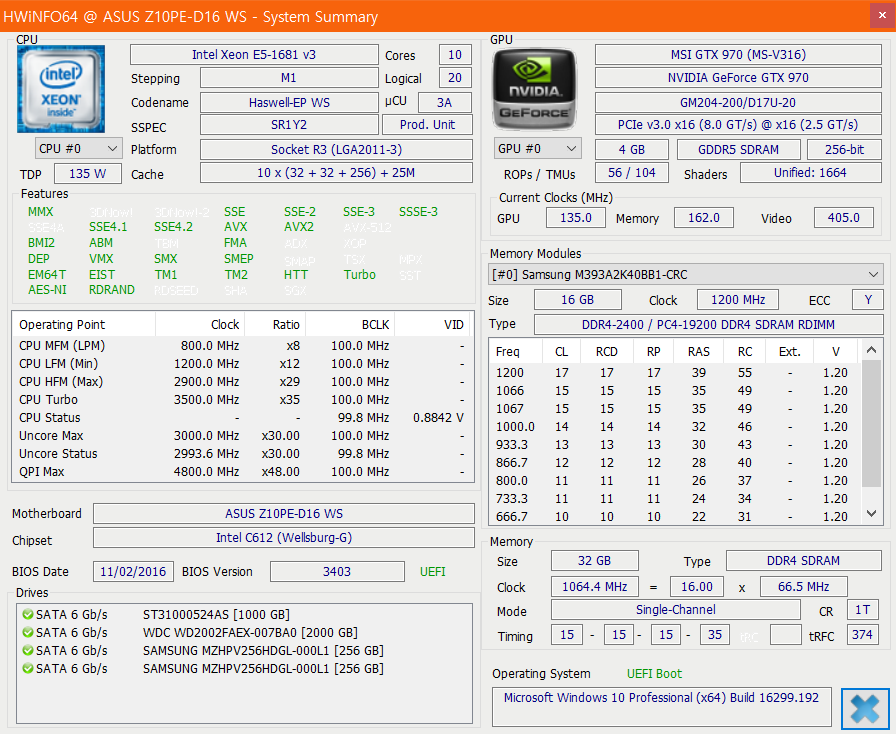Click the Single-Channel mode field
Image resolution: width=896 pixels, height=734 pixels.
pyautogui.click(x=675, y=610)
